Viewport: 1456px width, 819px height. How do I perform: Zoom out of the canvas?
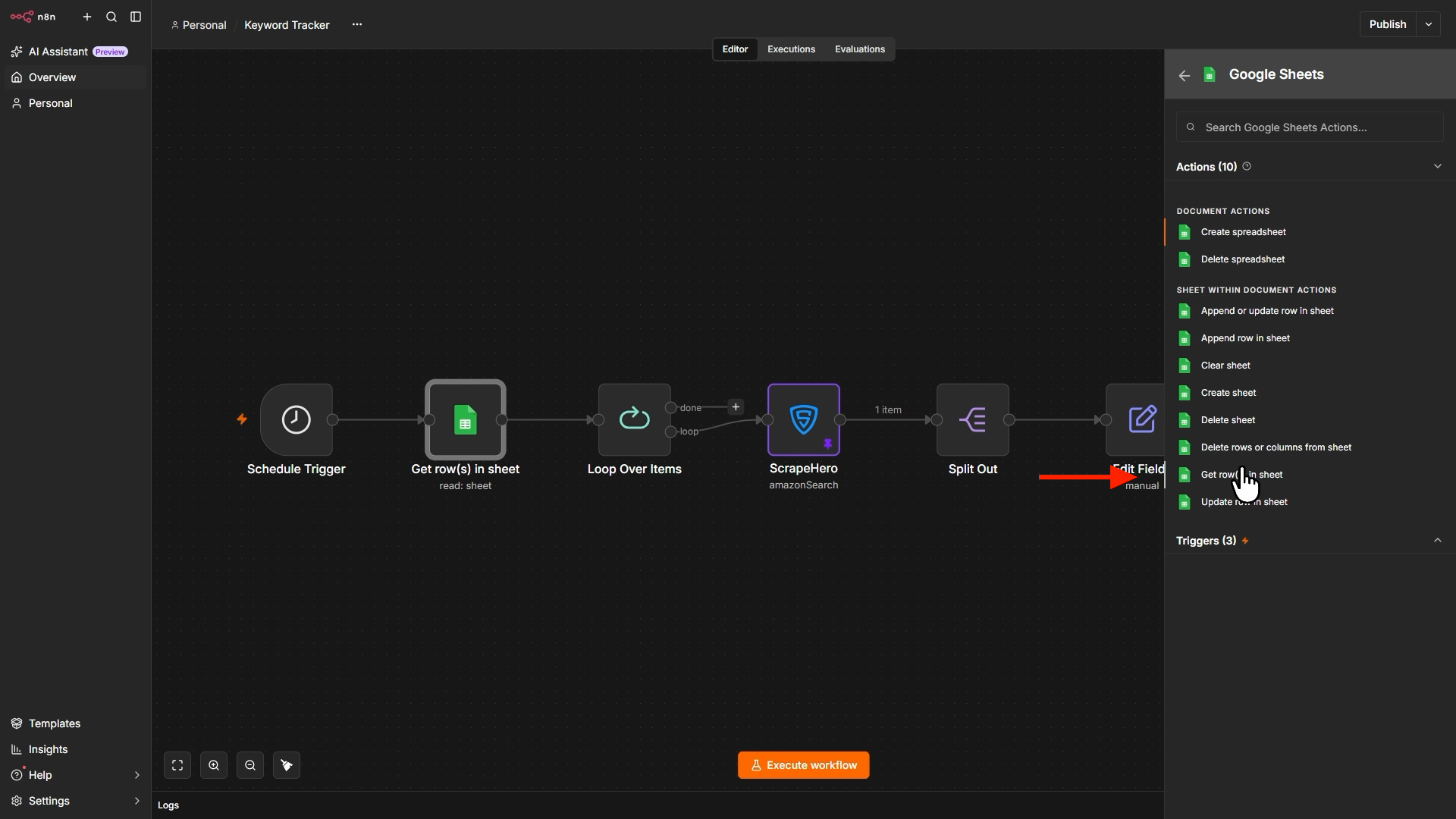coord(250,765)
